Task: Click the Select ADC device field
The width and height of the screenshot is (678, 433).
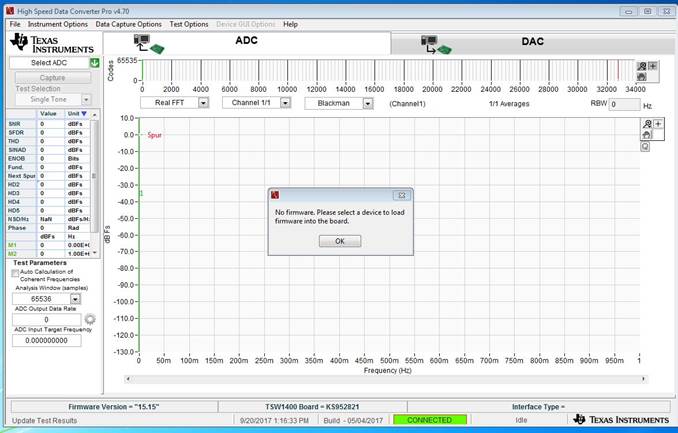Action: coord(49,63)
